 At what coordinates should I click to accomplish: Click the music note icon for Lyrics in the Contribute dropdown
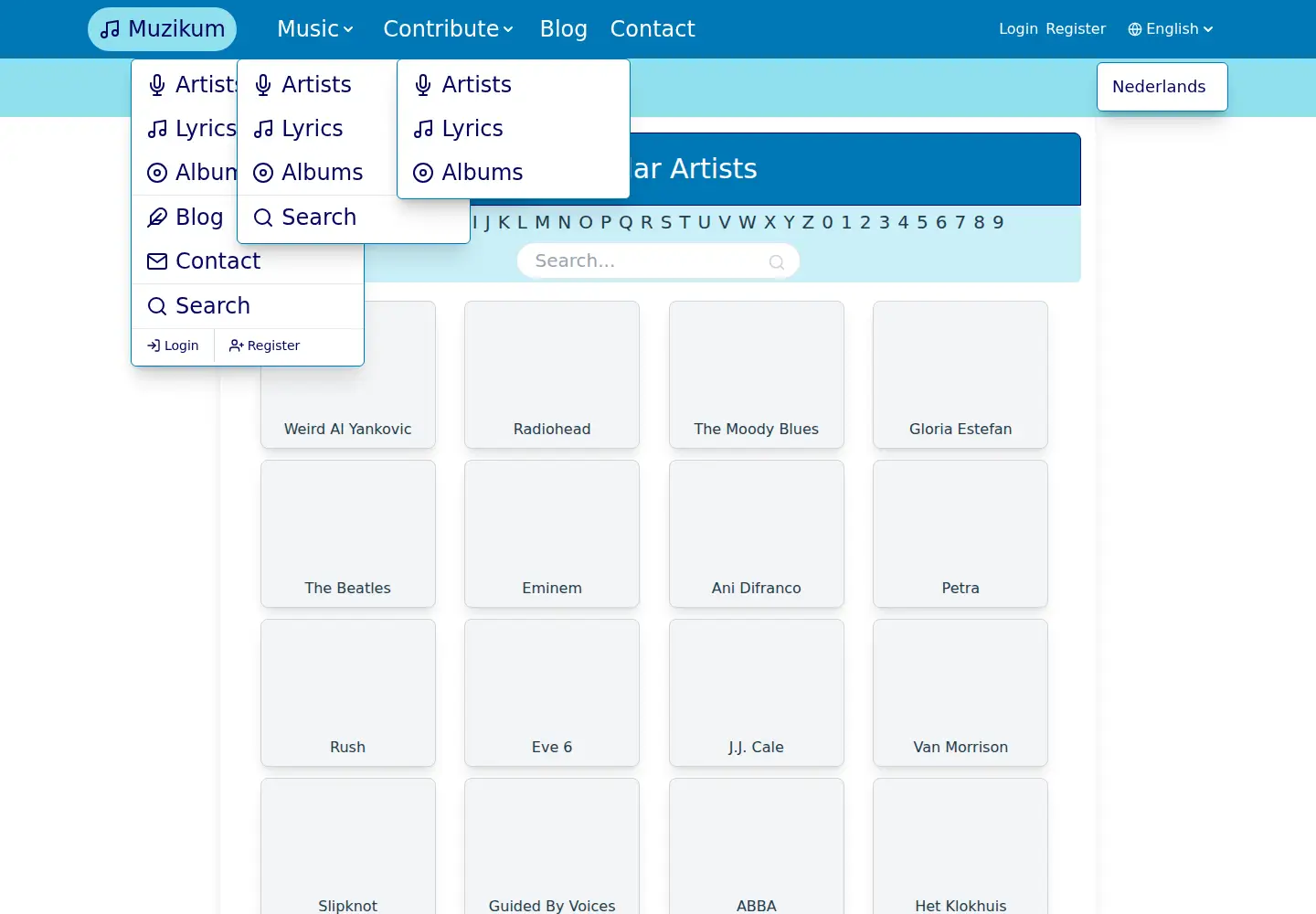(423, 129)
